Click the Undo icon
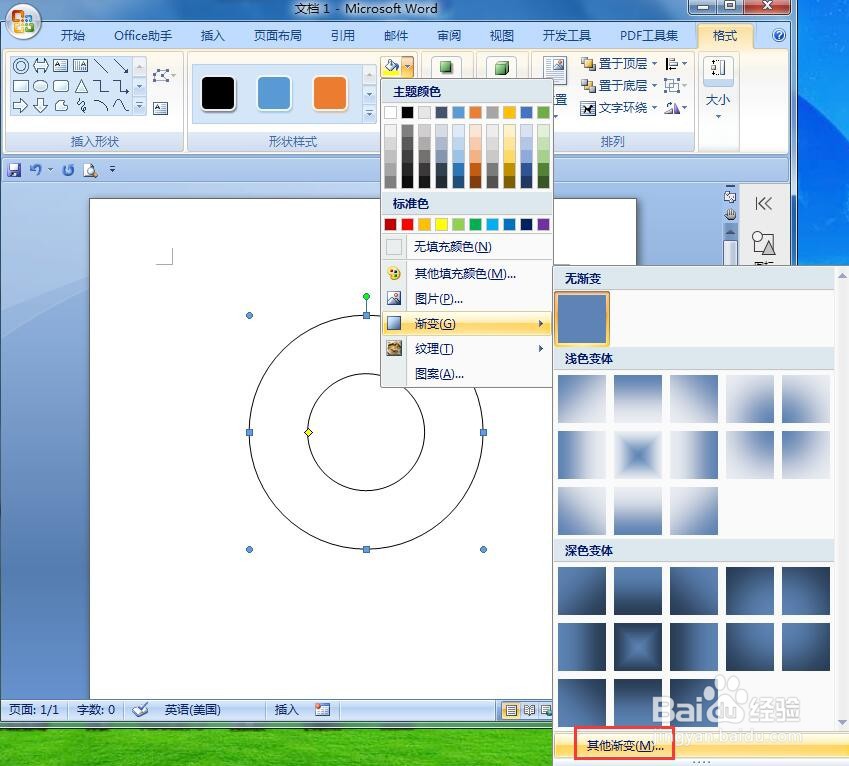The height and width of the screenshot is (766, 849). [36, 170]
